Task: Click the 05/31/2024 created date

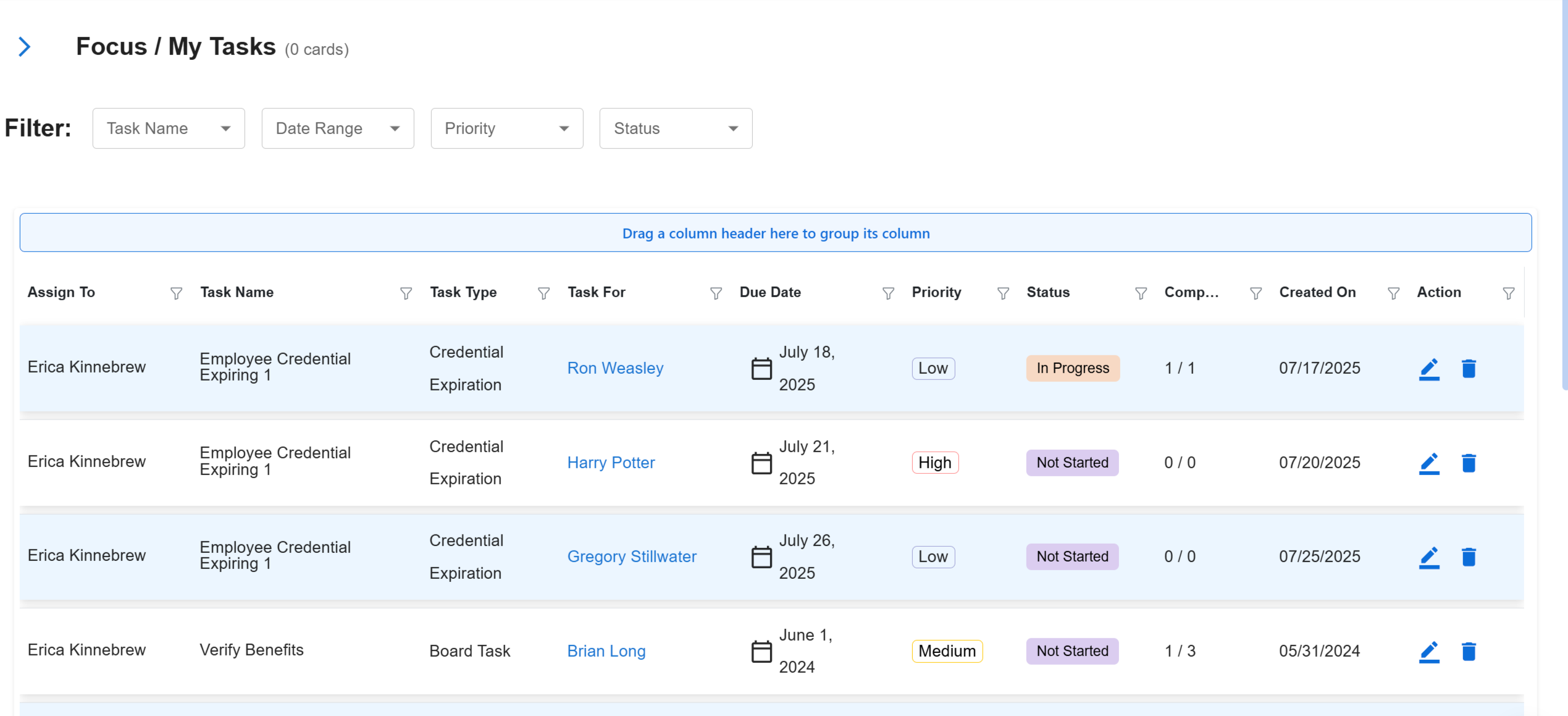Action: tap(1319, 651)
